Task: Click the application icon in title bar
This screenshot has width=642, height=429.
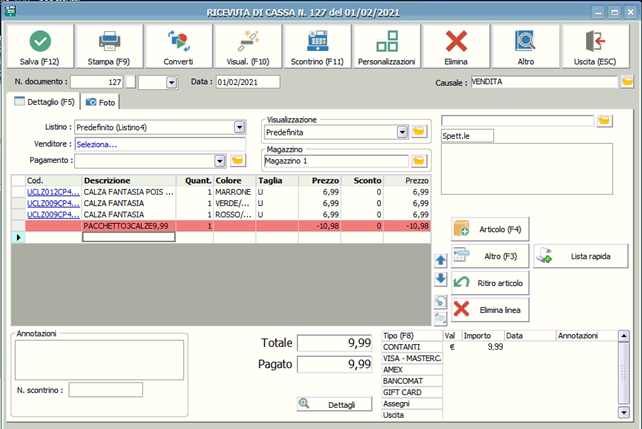Action: point(10,11)
